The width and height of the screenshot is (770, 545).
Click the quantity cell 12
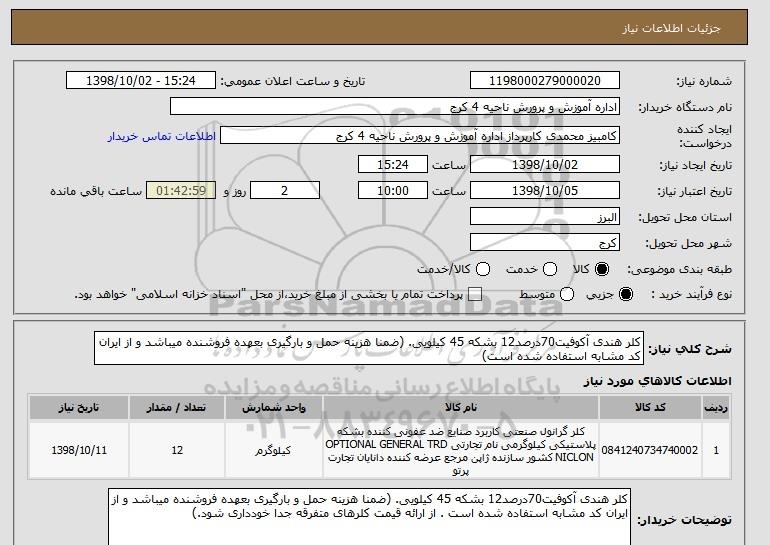[177, 450]
